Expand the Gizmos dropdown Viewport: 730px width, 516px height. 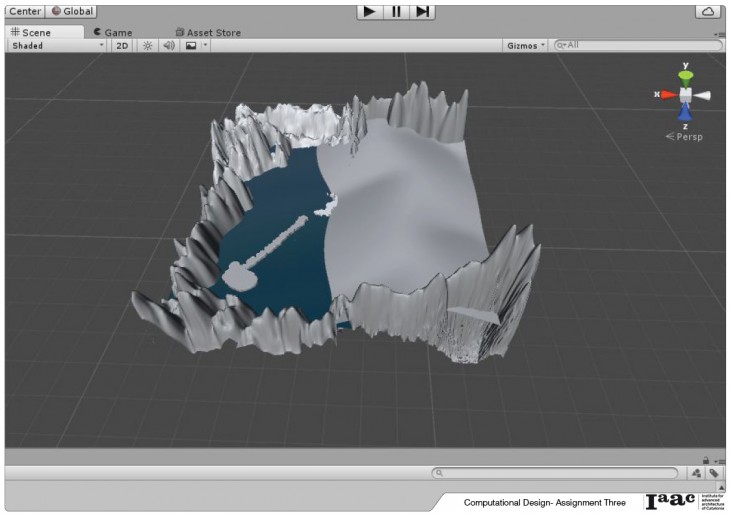click(526, 45)
